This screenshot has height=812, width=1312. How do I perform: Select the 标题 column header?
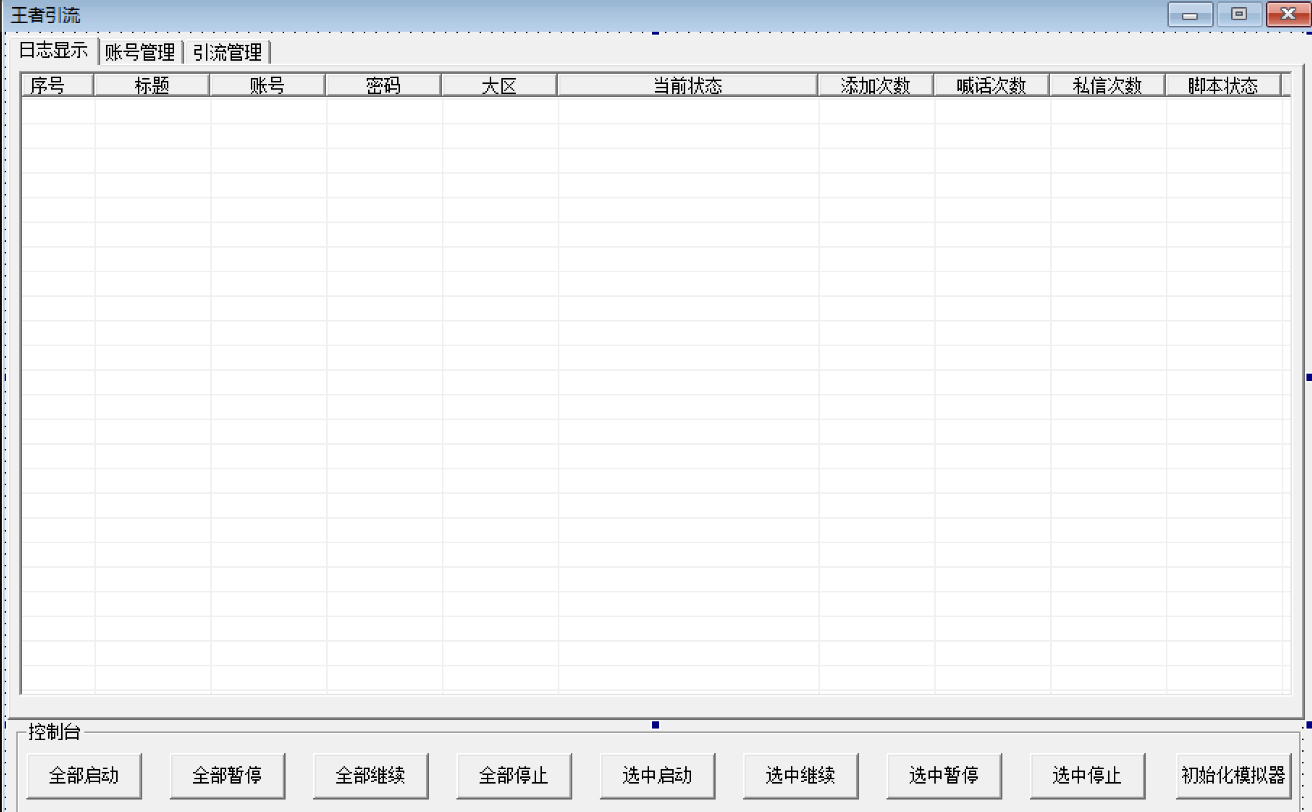[151, 85]
